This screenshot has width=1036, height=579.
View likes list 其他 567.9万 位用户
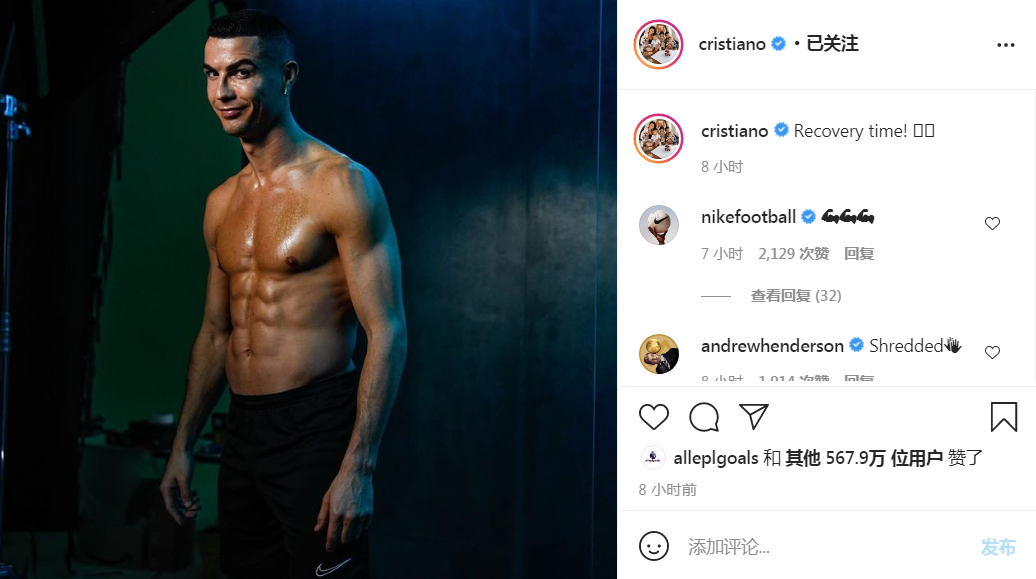coord(864,458)
